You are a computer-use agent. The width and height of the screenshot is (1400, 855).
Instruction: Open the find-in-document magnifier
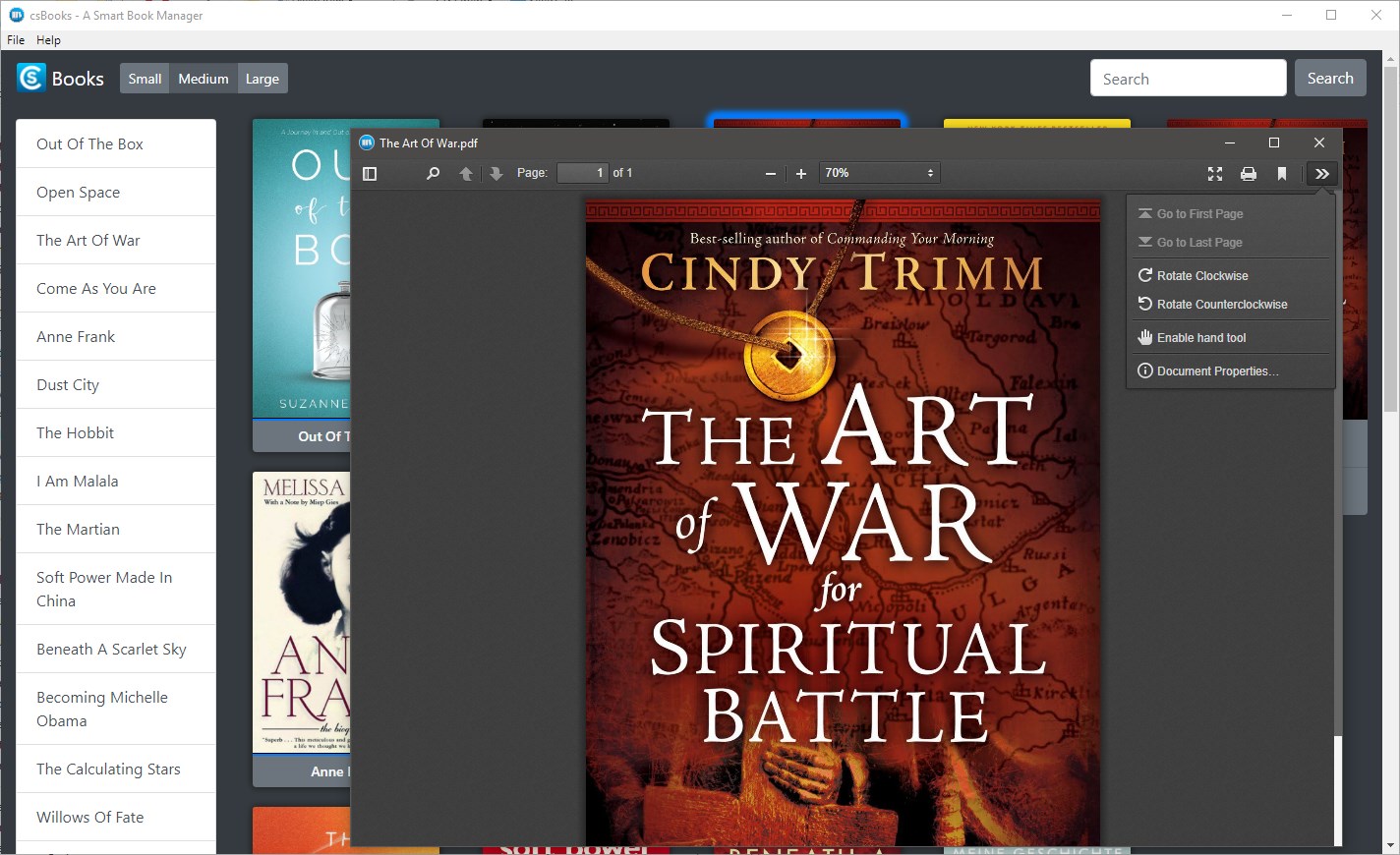click(x=433, y=174)
